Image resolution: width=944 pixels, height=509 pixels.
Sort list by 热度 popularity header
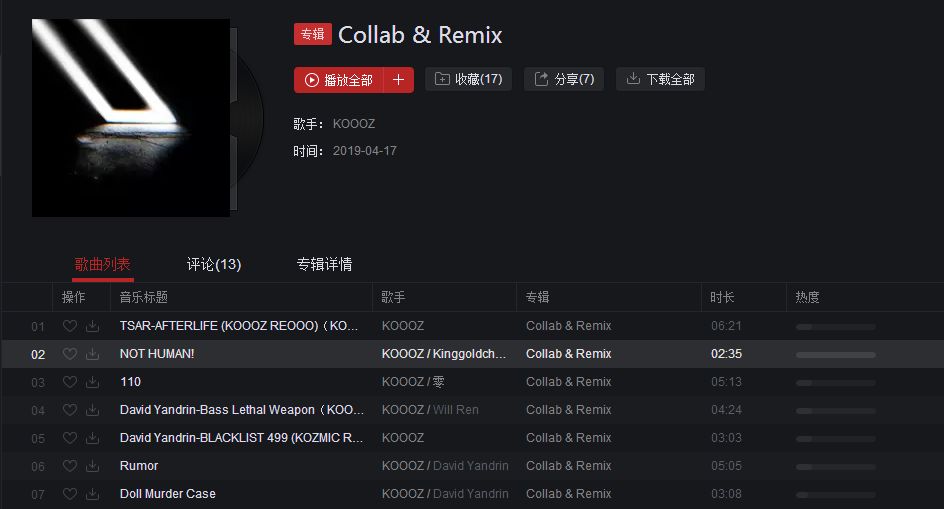point(807,297)
